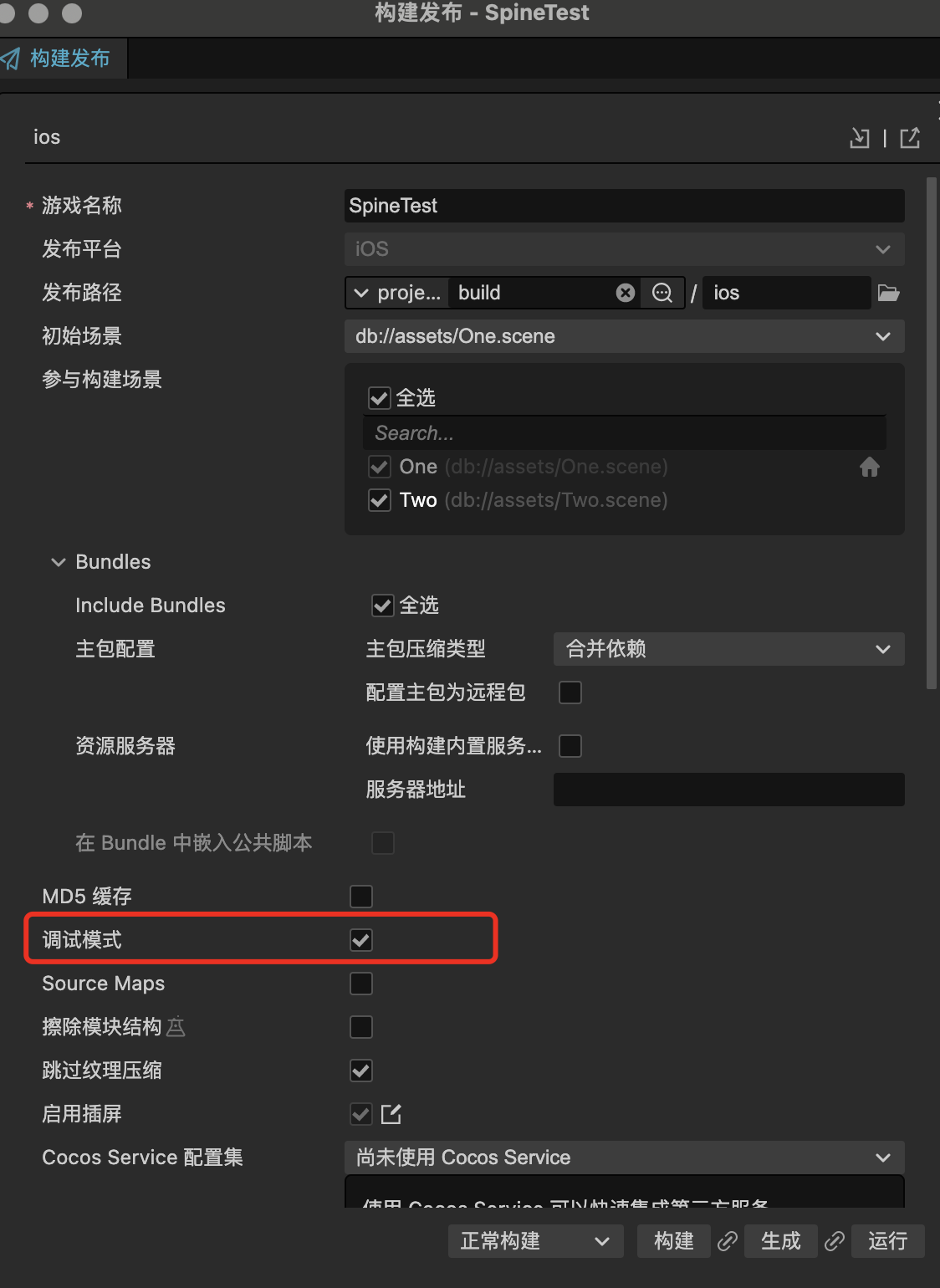Click the home icon next to One scene

pos(870,467)
